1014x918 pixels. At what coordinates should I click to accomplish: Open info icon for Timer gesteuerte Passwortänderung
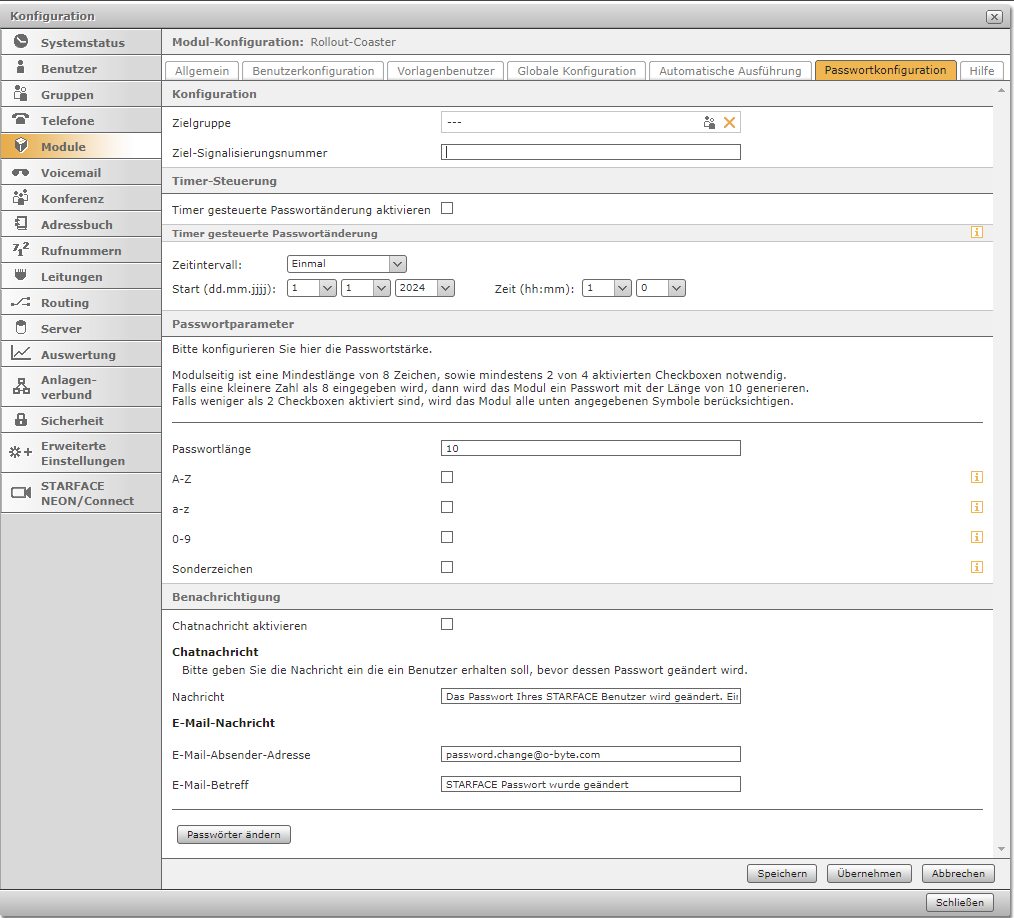click(977, 232)
